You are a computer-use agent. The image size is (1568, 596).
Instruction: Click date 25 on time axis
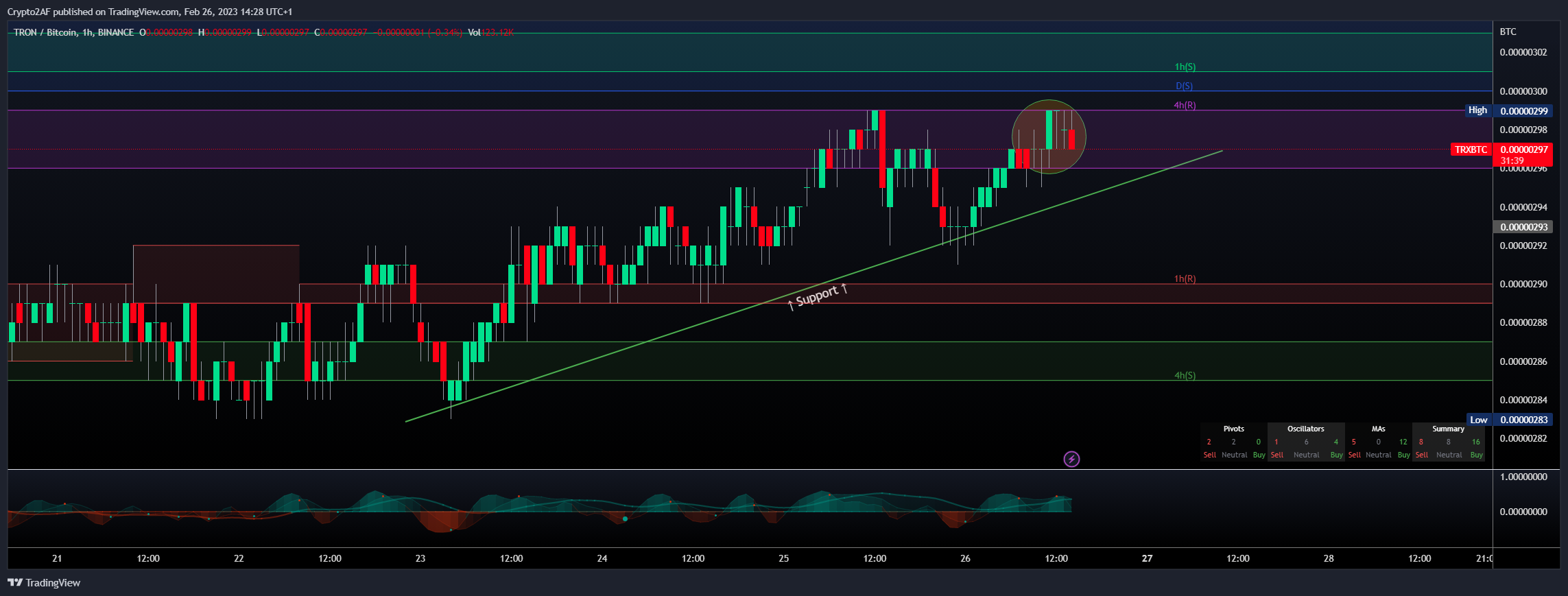[783, 558]
